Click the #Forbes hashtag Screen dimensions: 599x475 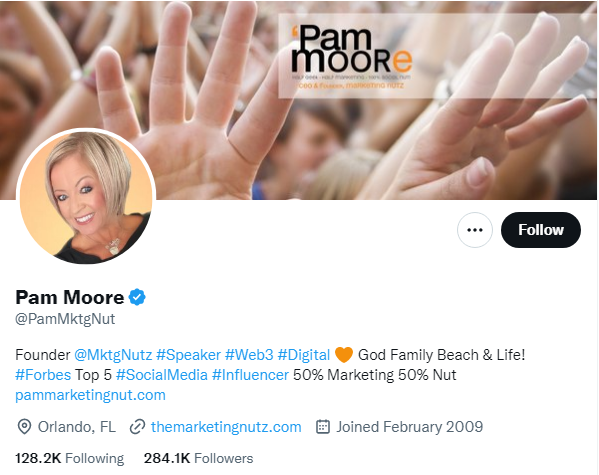click(x=43, y=375)
